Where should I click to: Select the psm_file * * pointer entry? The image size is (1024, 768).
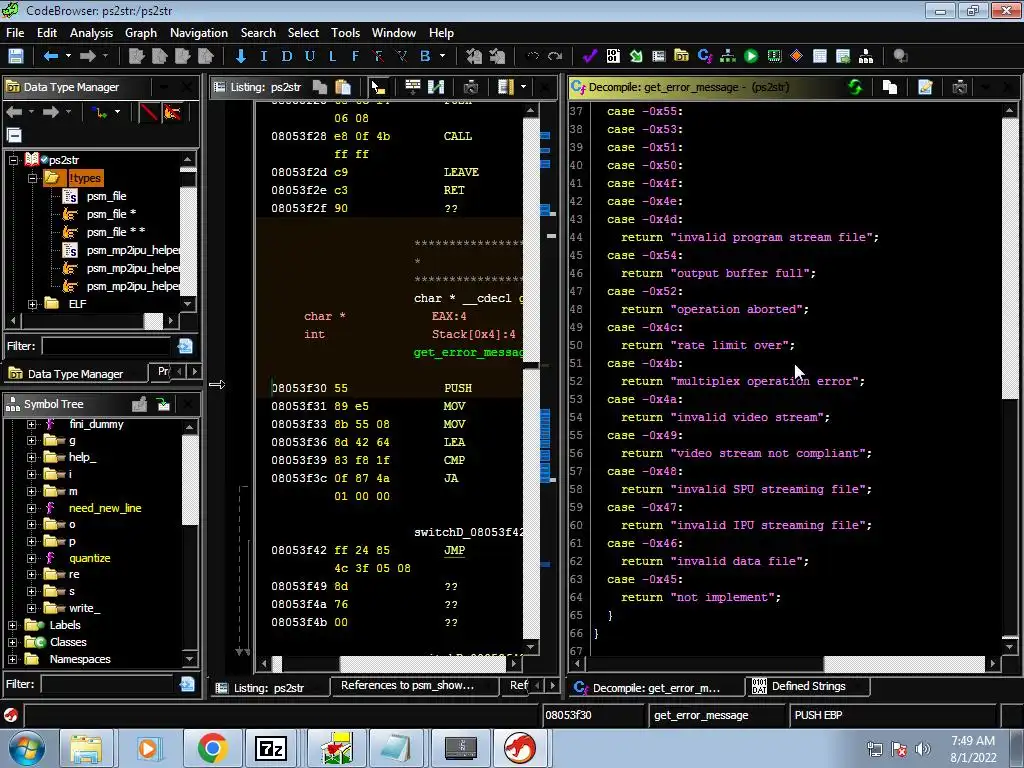116,232
